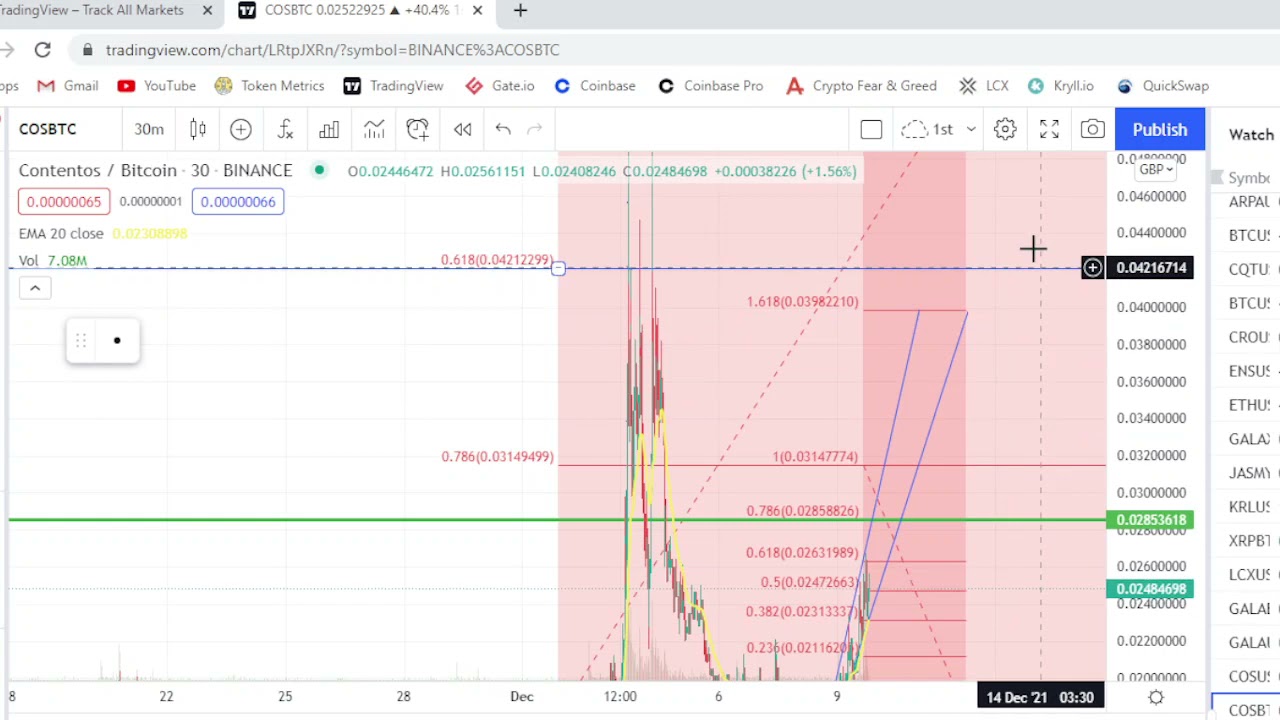
Task: Select the Vol 7.08M indicator legend
Action: 53,260
